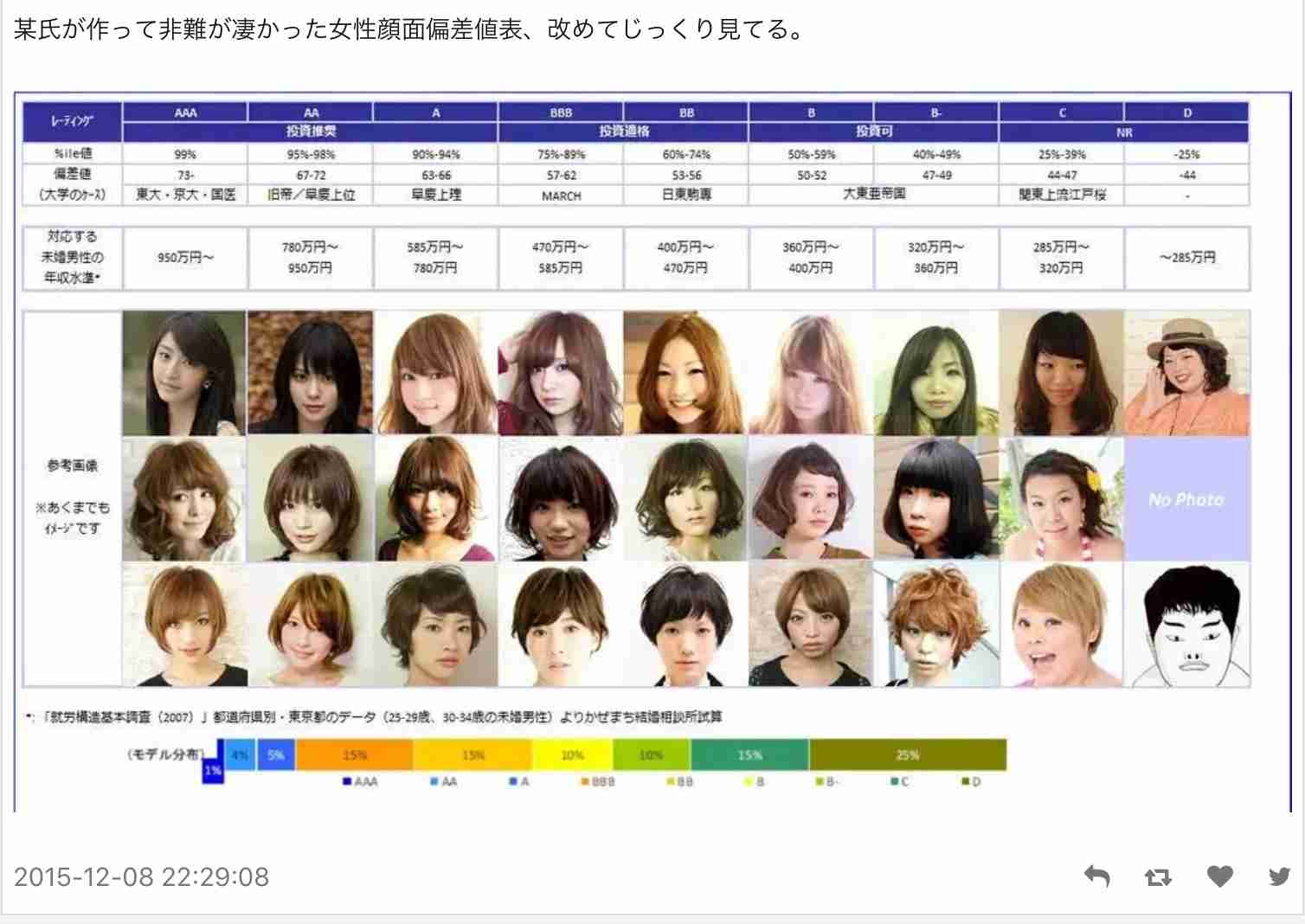Retweet this post via retweet icon
1305x924 pixels.
coord(1158,877)
